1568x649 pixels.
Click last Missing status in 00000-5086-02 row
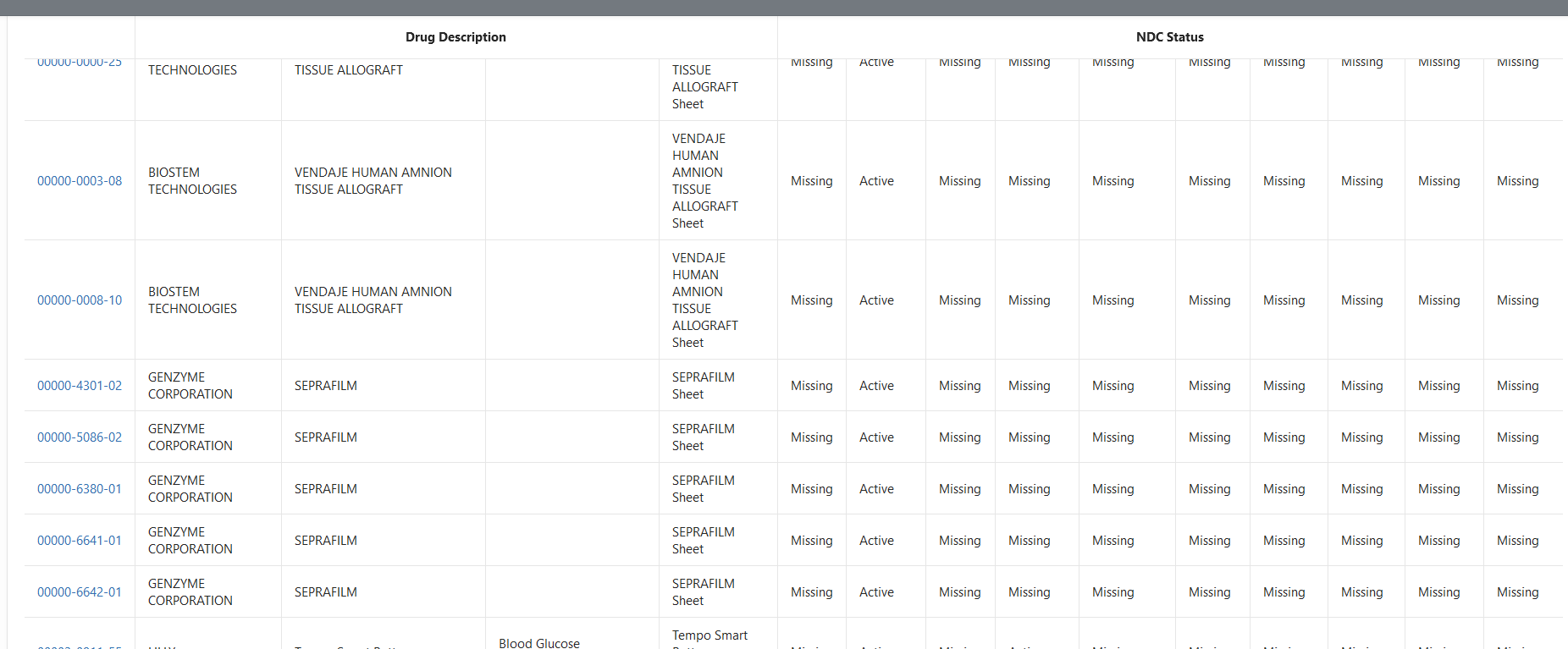click(x=1517, y=437)
